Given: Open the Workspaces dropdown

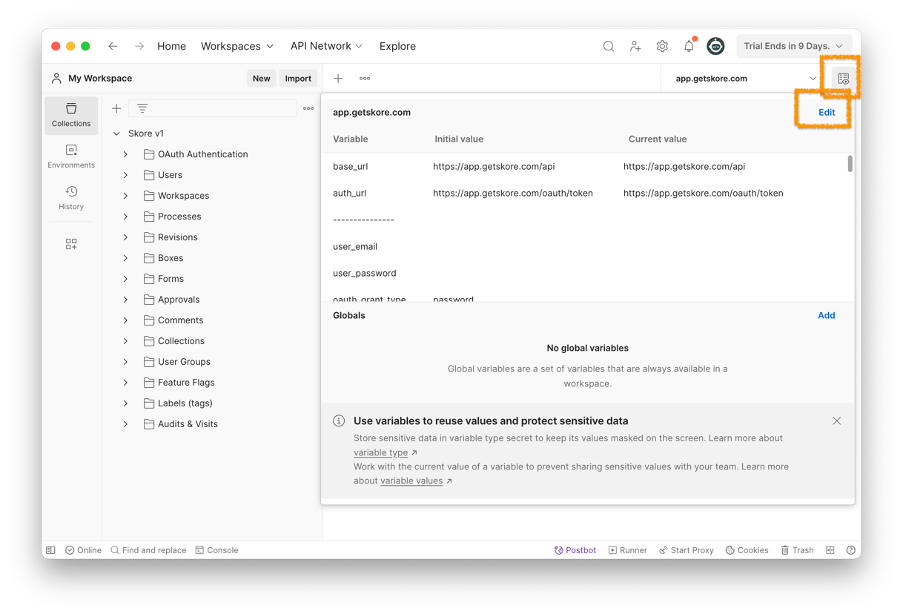Looking at the screenshot, I should tap(237, 46).
